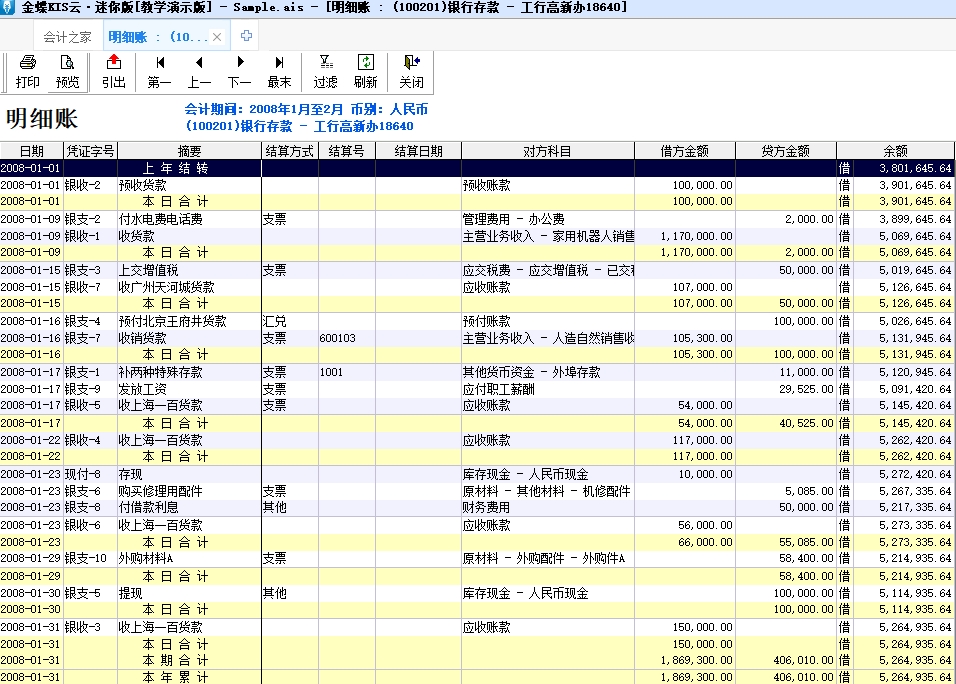This screenshot has height=684, width=956.
Task: Select the 本年累计 row label
Action: (176, 677)
